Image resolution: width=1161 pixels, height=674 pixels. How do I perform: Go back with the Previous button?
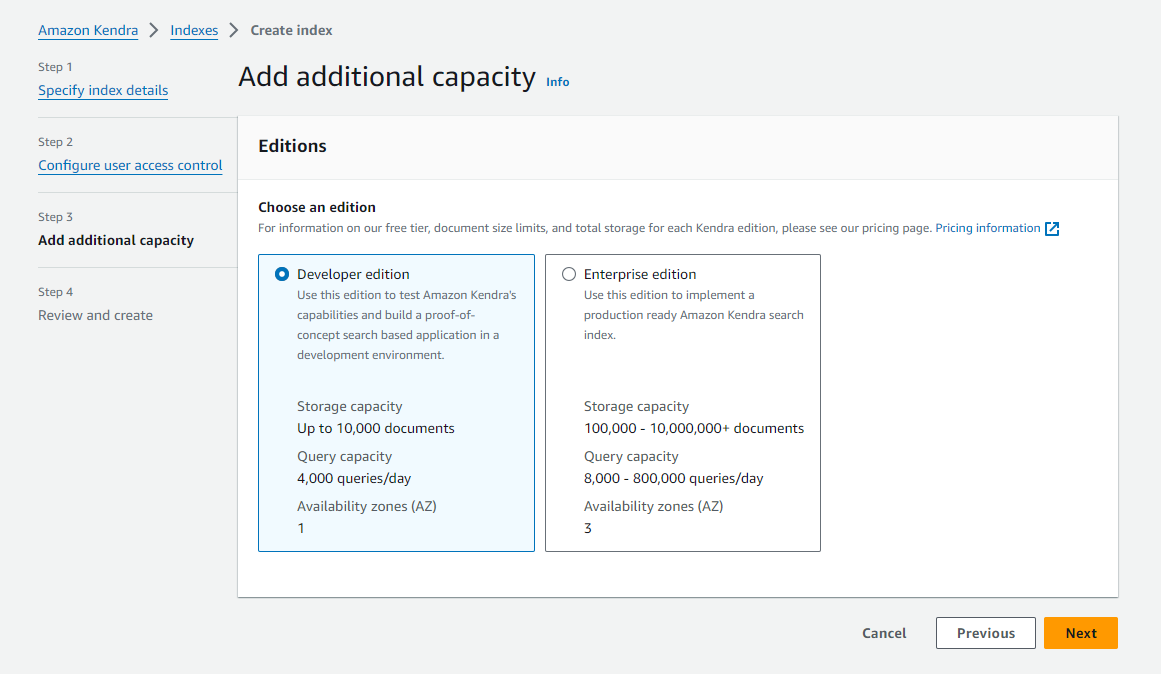[985, 633]
